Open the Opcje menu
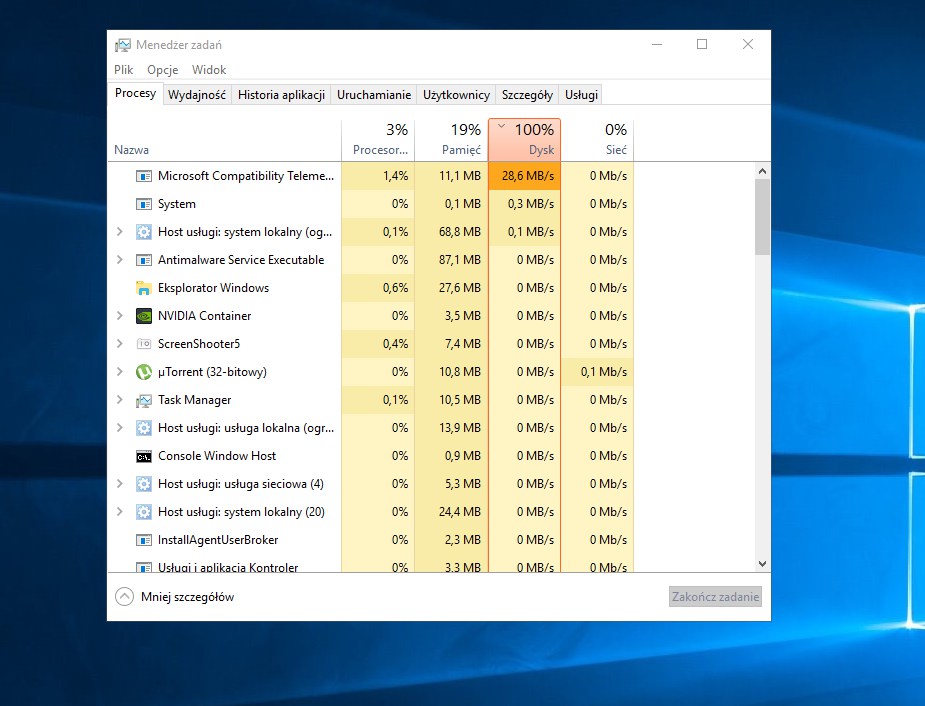Screen dimensions: 925x706 [x=162, y=70]
